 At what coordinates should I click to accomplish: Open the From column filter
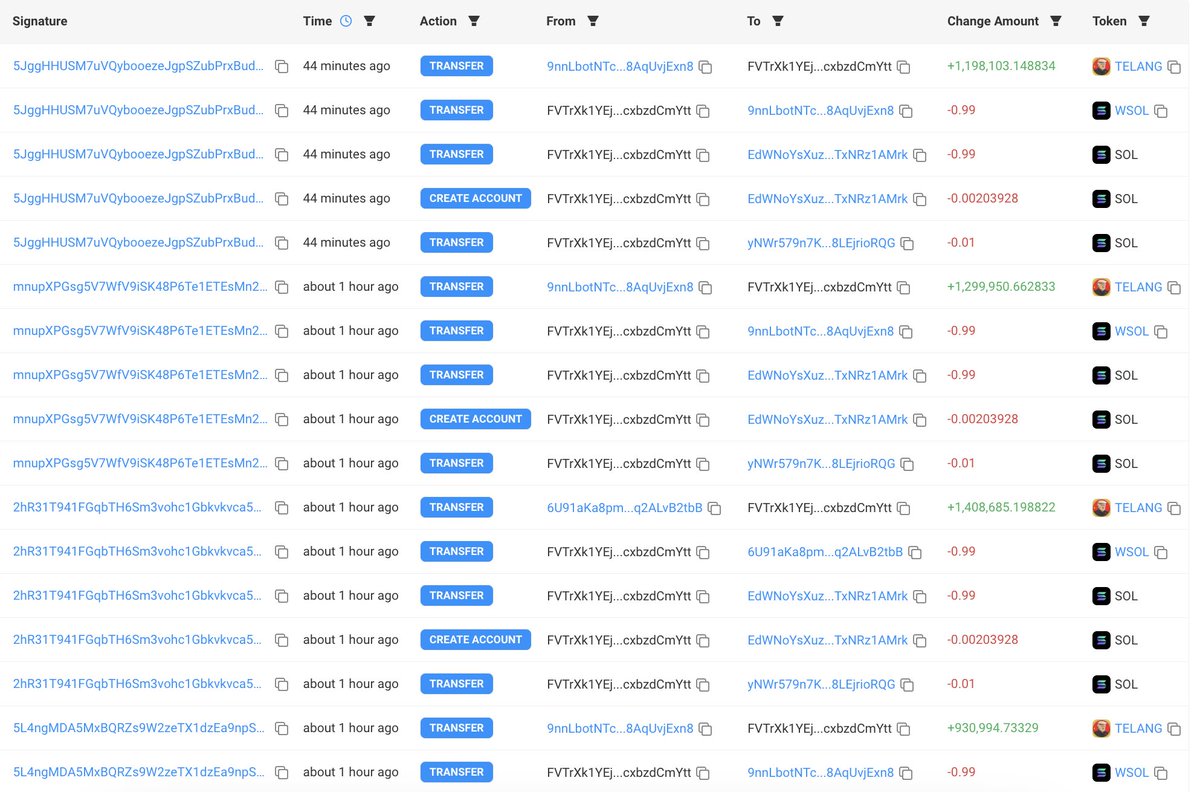point(593,21)
